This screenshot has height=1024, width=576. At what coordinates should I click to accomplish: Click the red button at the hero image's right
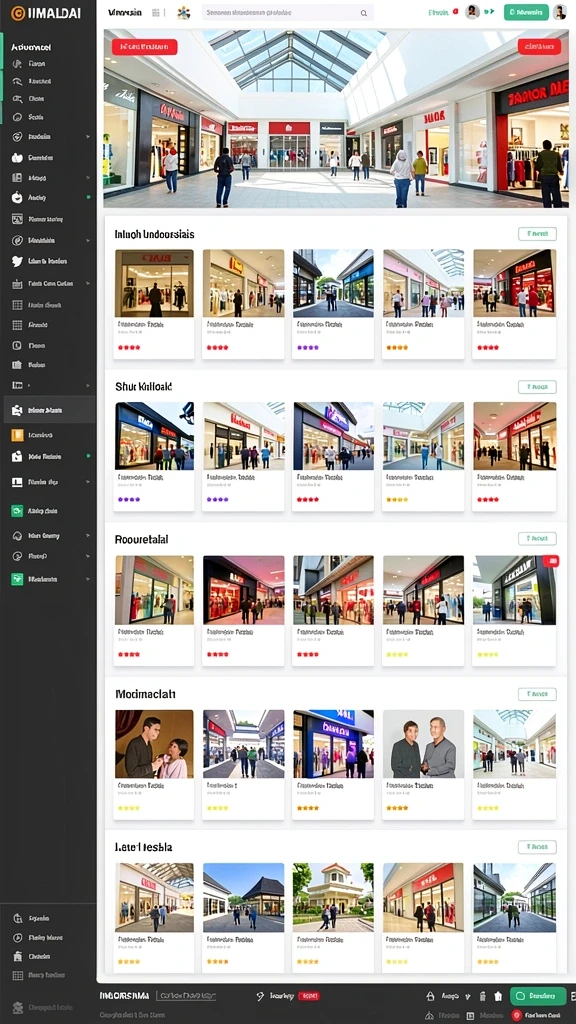coord(539,46)
